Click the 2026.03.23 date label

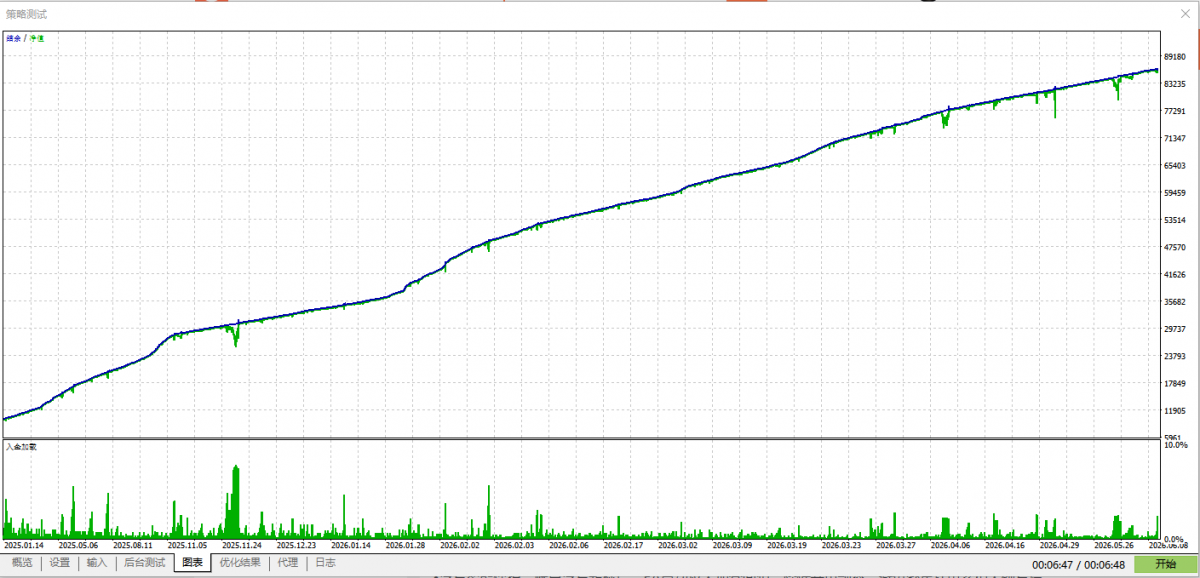(x=840, y=546)
